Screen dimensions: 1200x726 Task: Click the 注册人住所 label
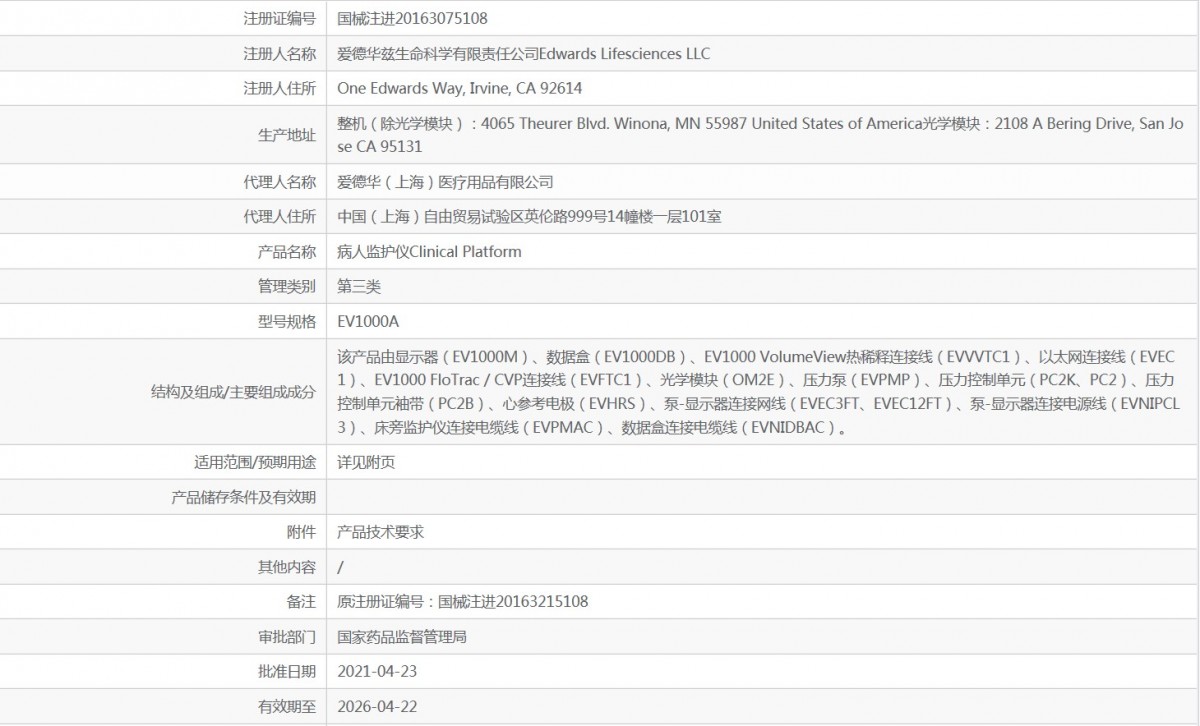pyautogui.click(x=279, y=88)
